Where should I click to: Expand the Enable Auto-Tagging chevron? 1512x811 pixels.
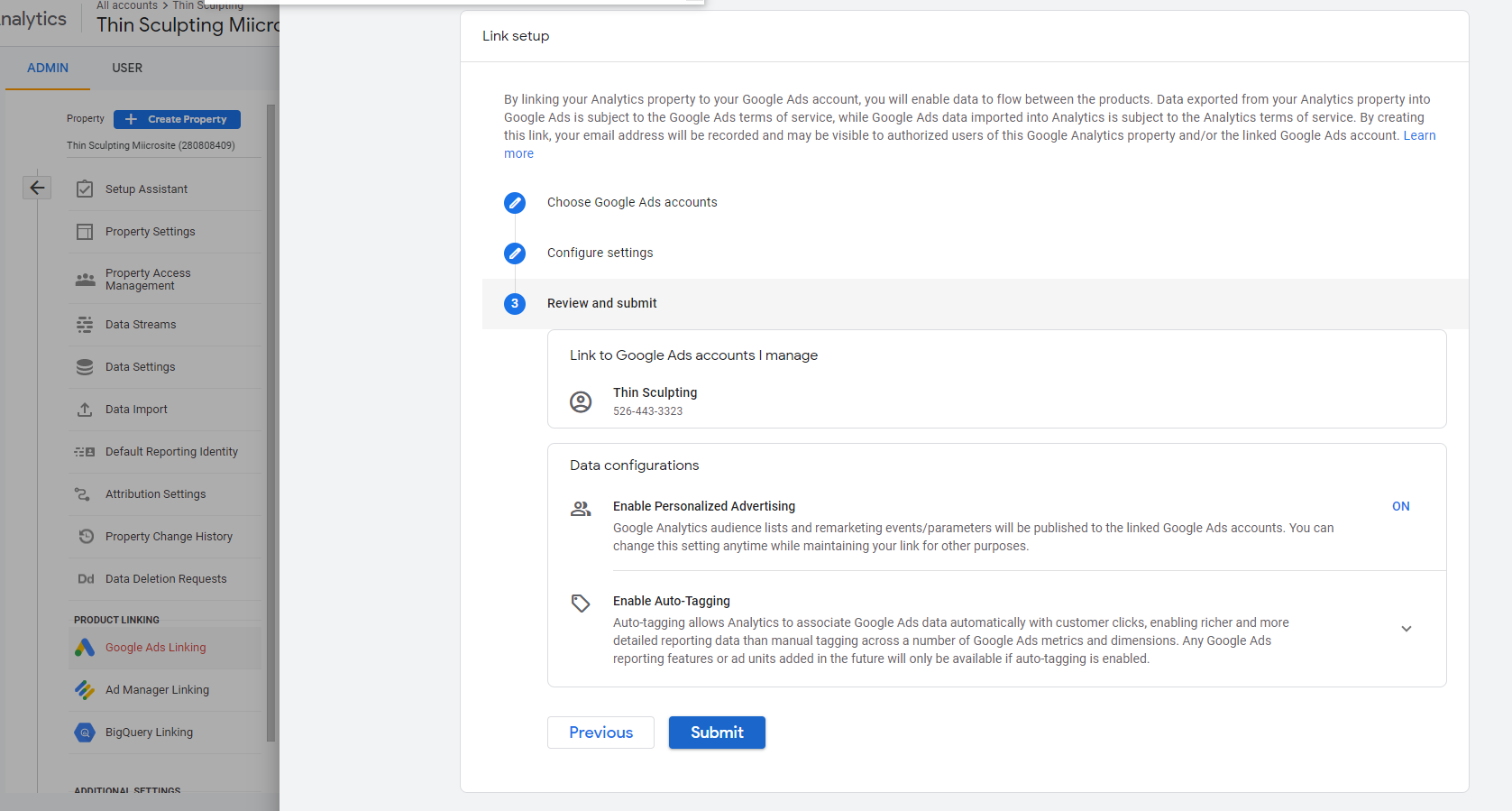tap(1407, 629)
